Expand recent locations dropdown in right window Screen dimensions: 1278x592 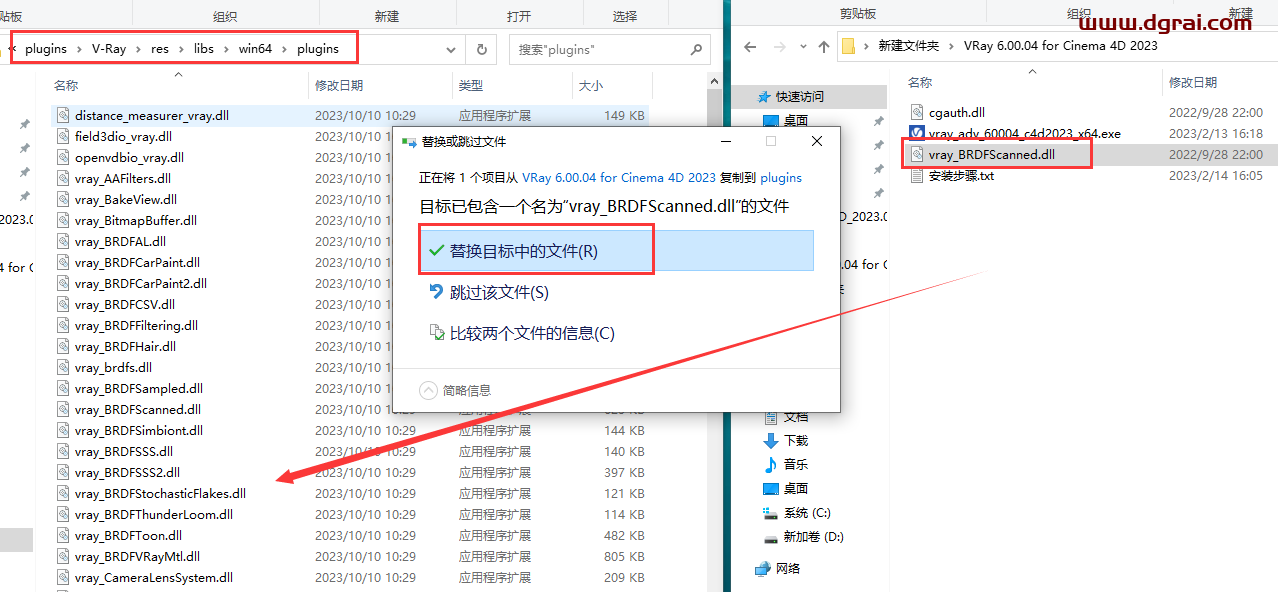coord(802,46)
